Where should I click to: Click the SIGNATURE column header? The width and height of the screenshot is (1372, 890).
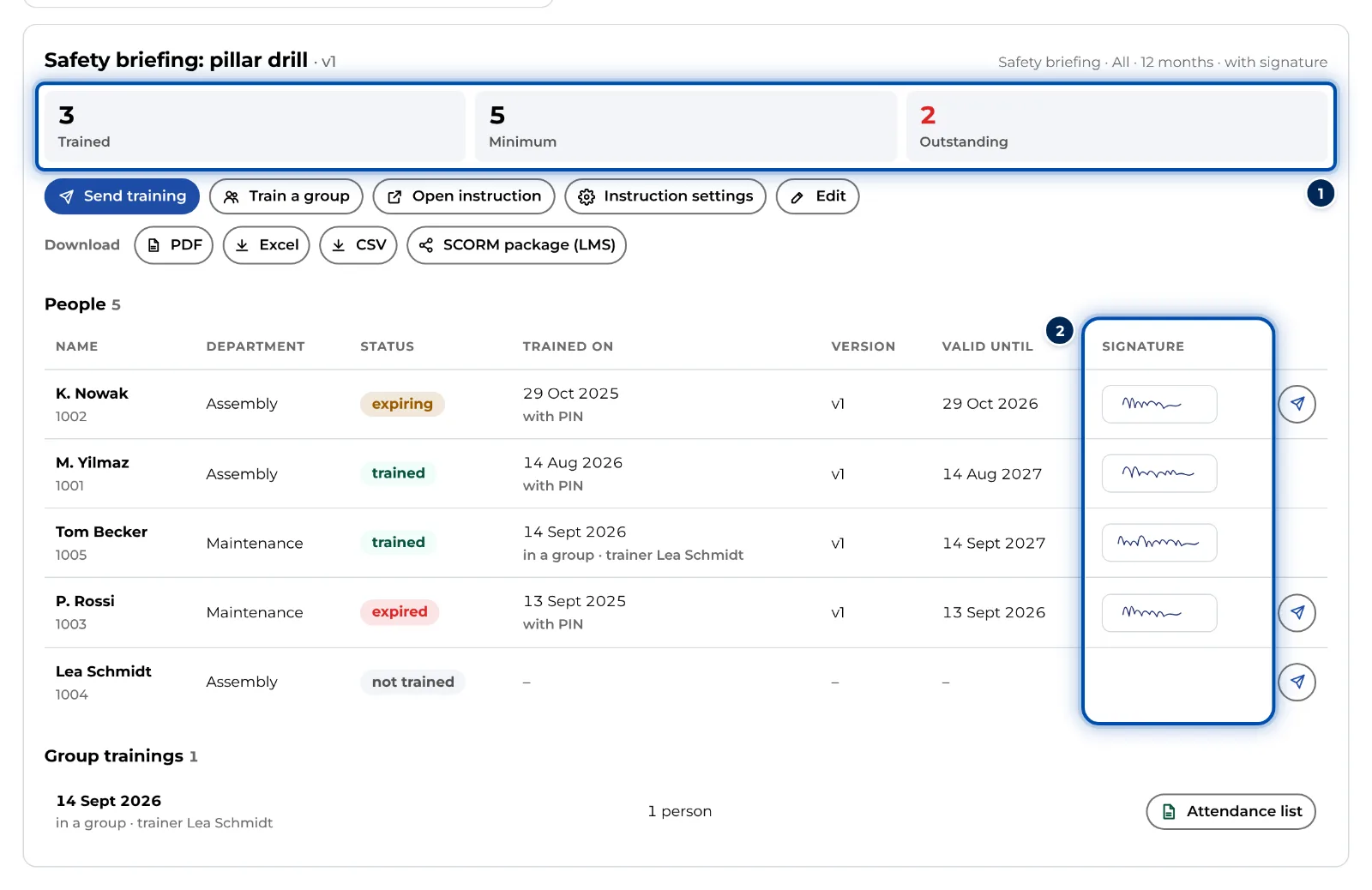(1143, 346)
